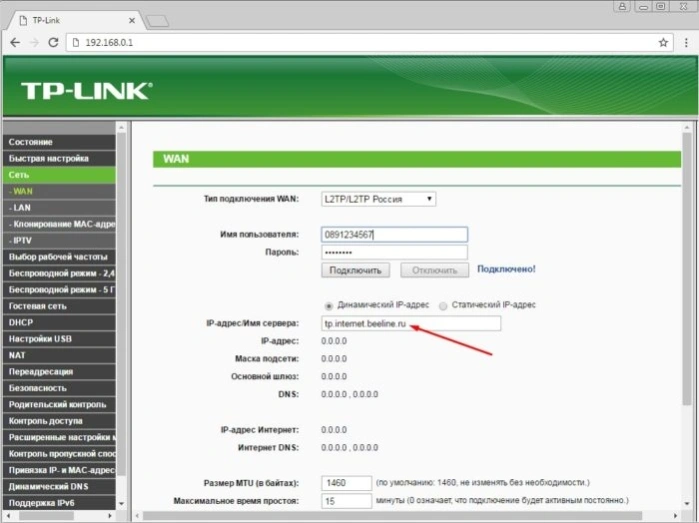This screenshot has height=523, width=699.
Task: Open Расширенные настройки in the sidebar
Action: [59, 437]
